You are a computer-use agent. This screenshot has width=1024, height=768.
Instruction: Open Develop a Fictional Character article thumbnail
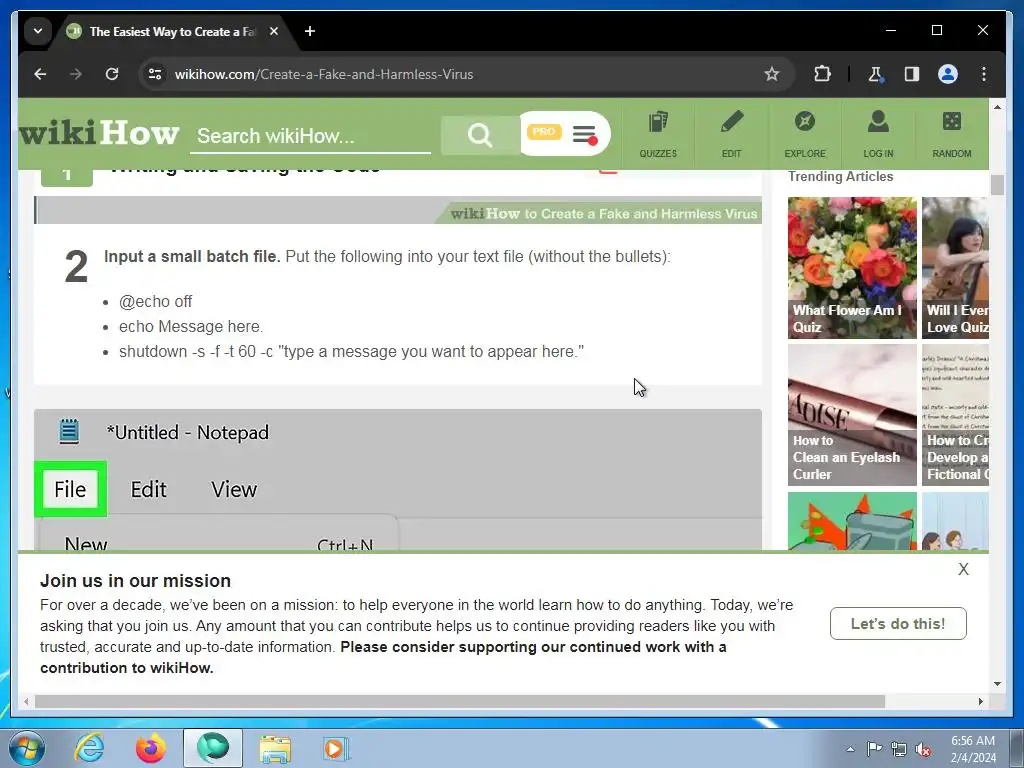coord(955,415)
